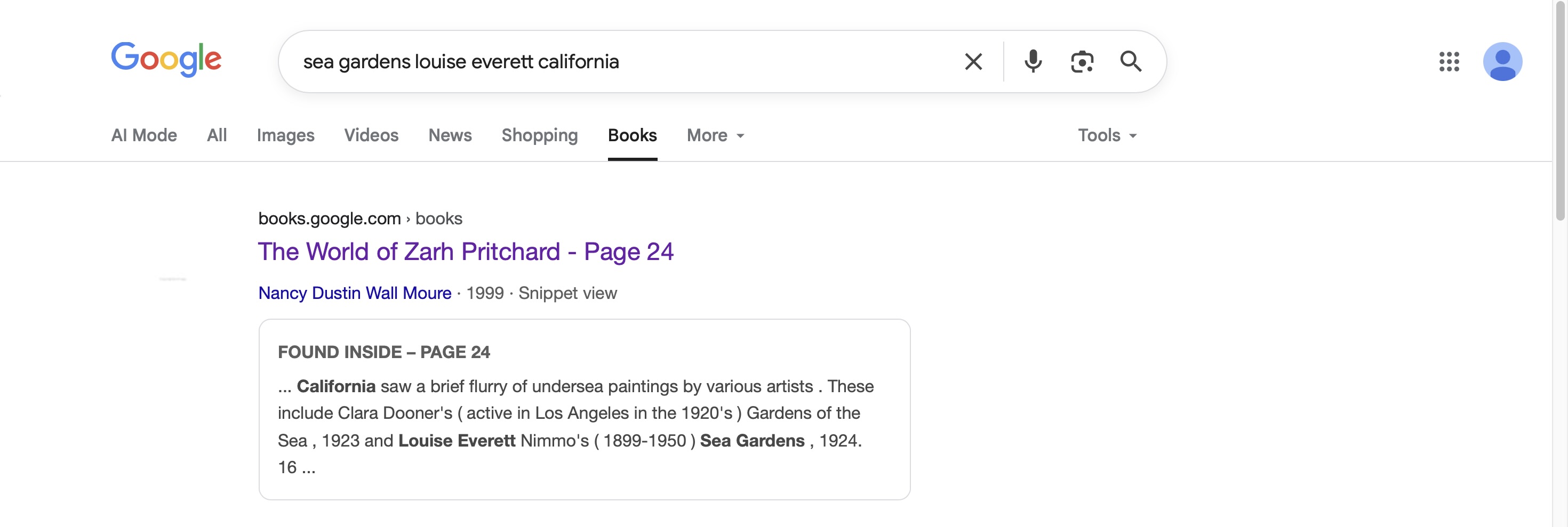The image size is (1568, 527).
Task: Open the Tools dropdown
Action: [1107, 135]
